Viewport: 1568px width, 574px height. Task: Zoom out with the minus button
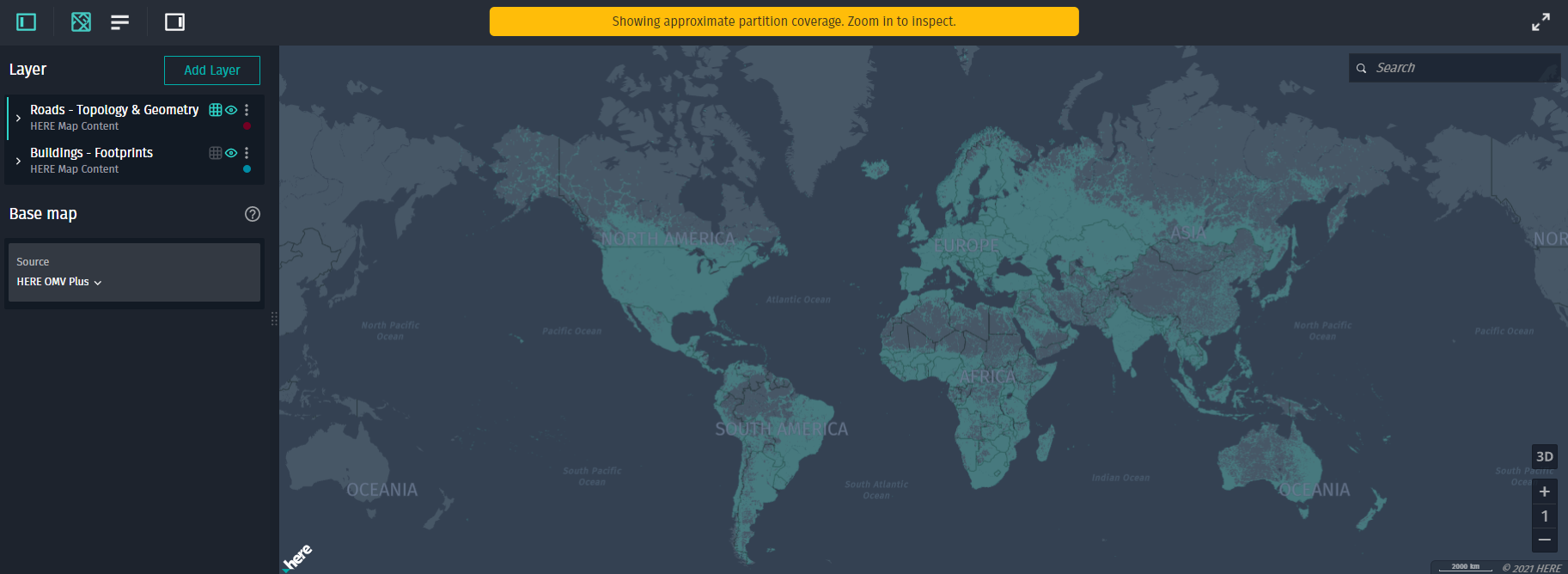tap(1545, 540)
